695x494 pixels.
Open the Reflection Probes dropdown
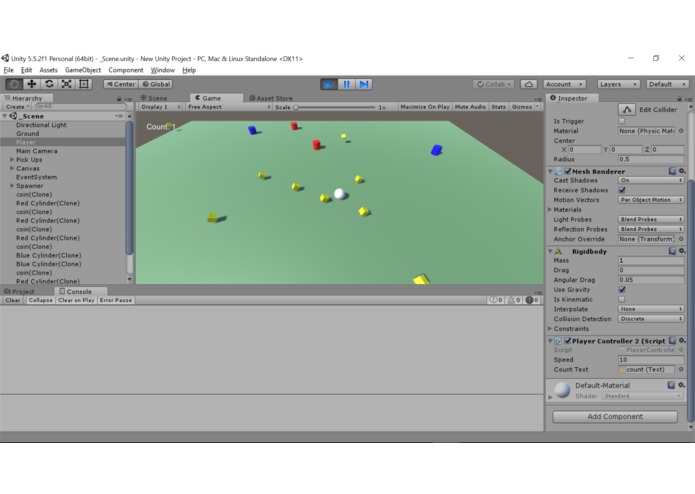point(651,229)
